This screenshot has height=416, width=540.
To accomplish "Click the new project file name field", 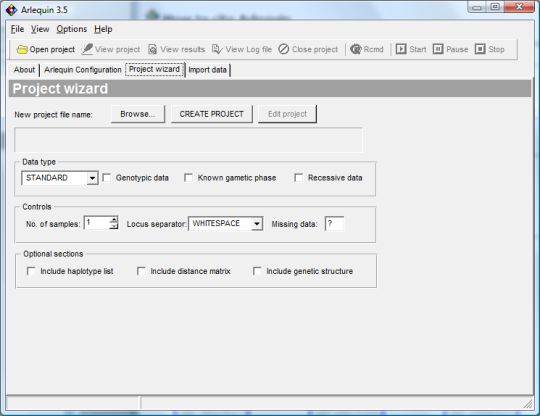I will pyautogui.click(x=188, y=140).
